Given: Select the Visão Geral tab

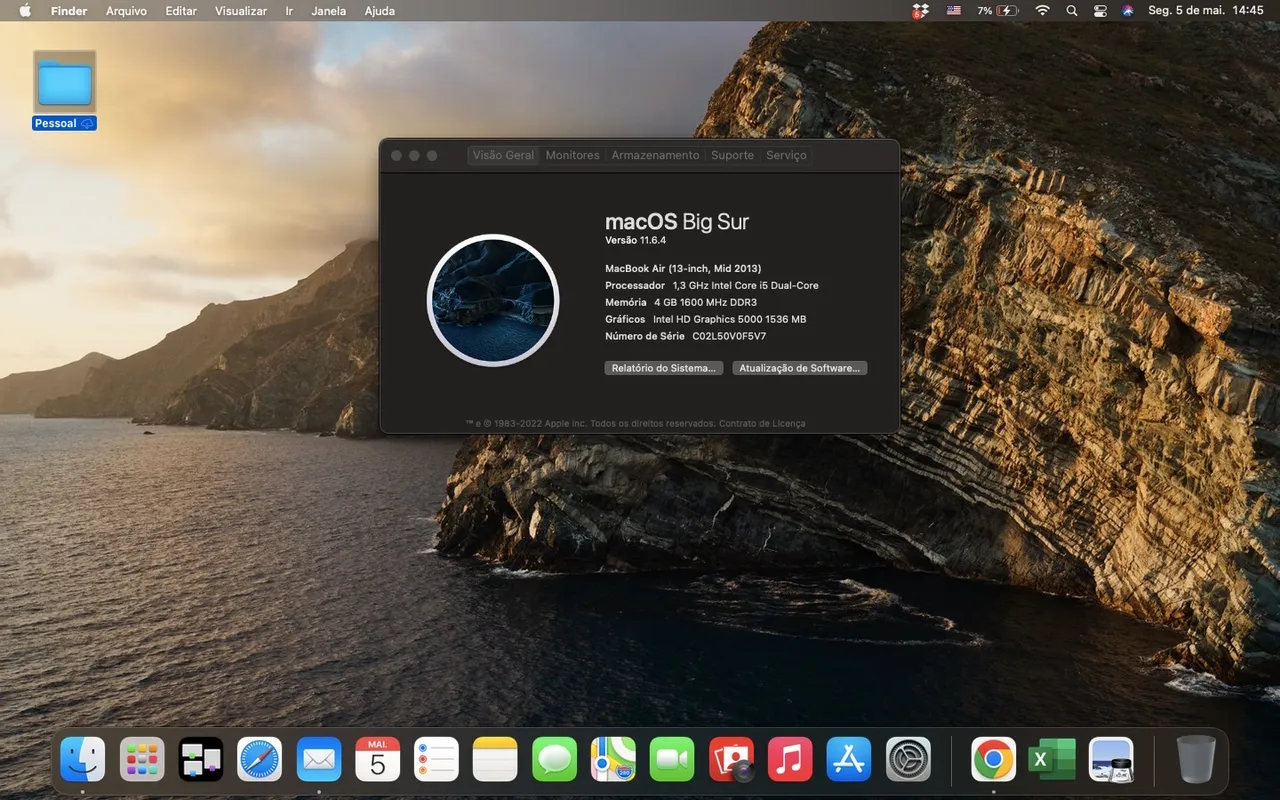Looking at the screenshot, I should [503, 155].
